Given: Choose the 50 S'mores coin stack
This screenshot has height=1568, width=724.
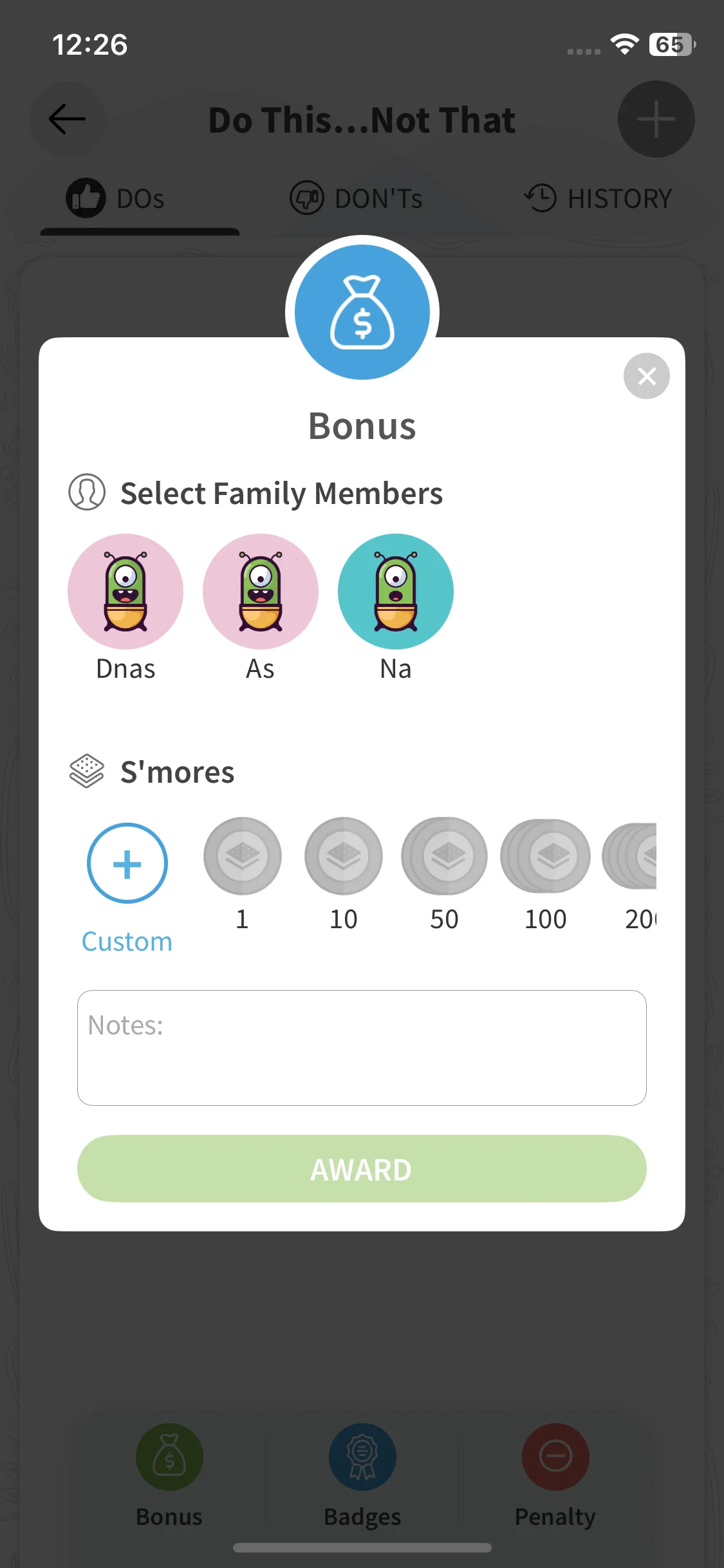Looking at the screenshot, I should coord(445,856).
